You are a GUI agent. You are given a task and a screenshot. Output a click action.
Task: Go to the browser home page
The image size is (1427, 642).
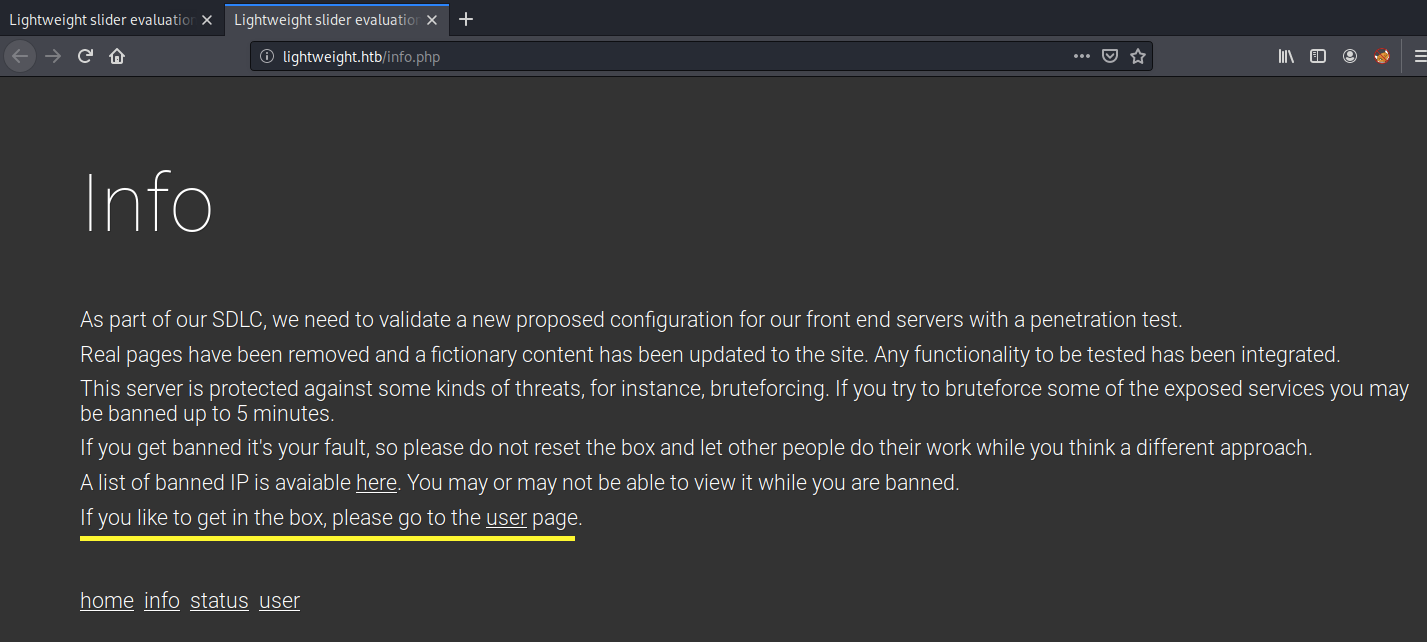coord(117,57)
